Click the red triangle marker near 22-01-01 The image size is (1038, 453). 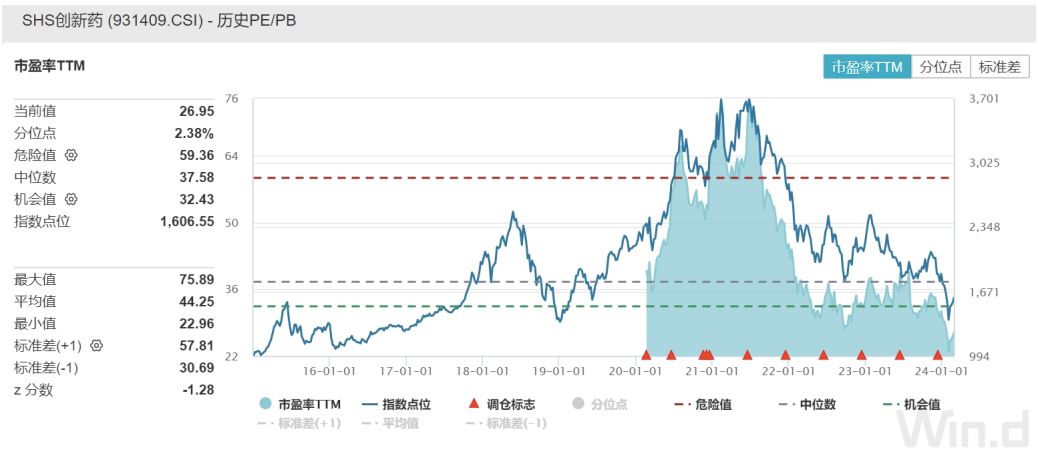click(785, 355)
